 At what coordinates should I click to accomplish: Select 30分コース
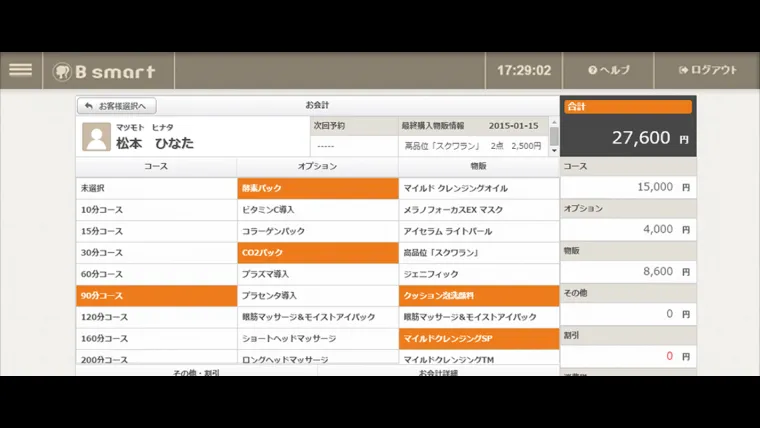pos(157,253)
